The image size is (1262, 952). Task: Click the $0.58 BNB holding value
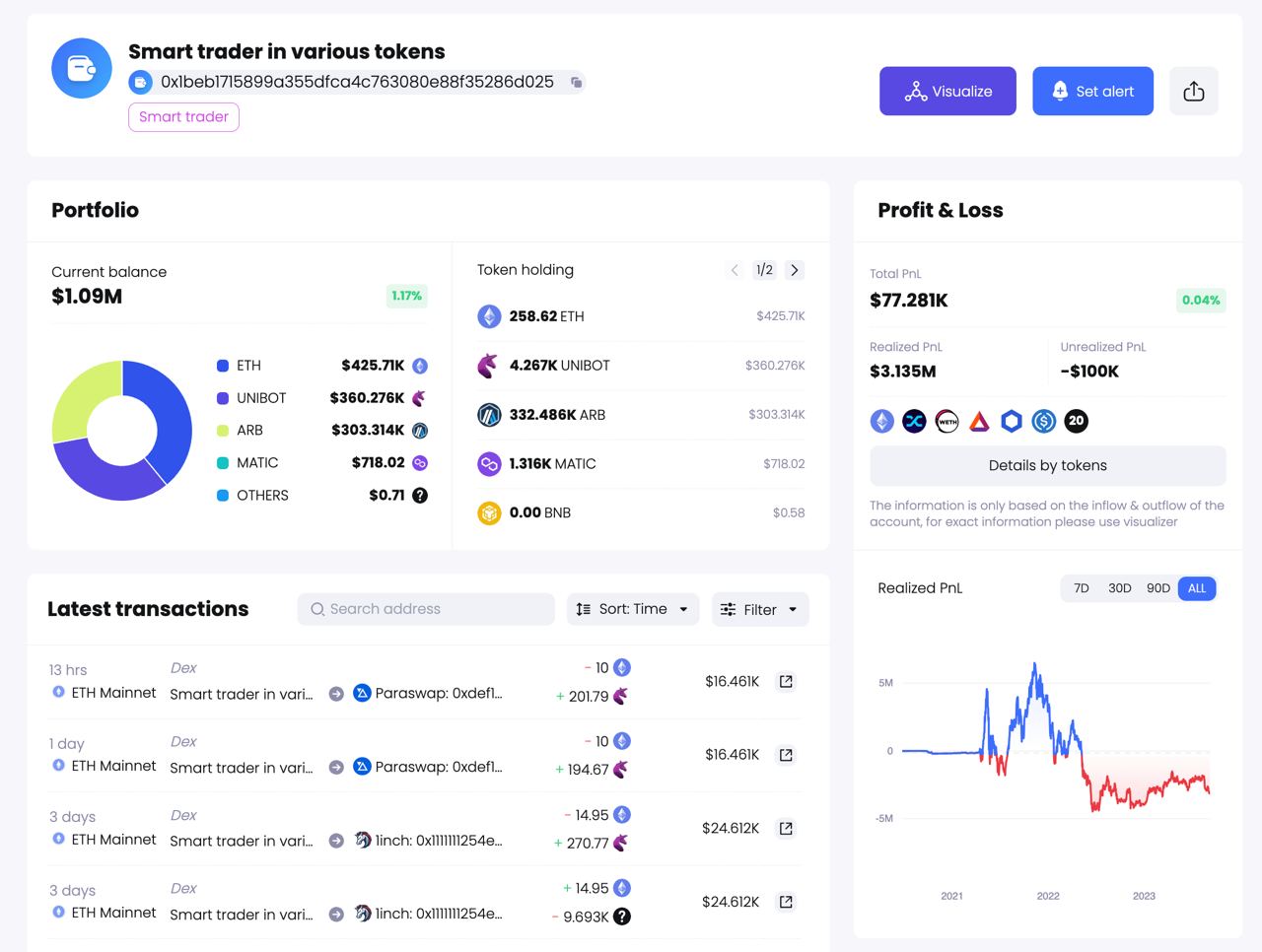click(x=789, y=512)
